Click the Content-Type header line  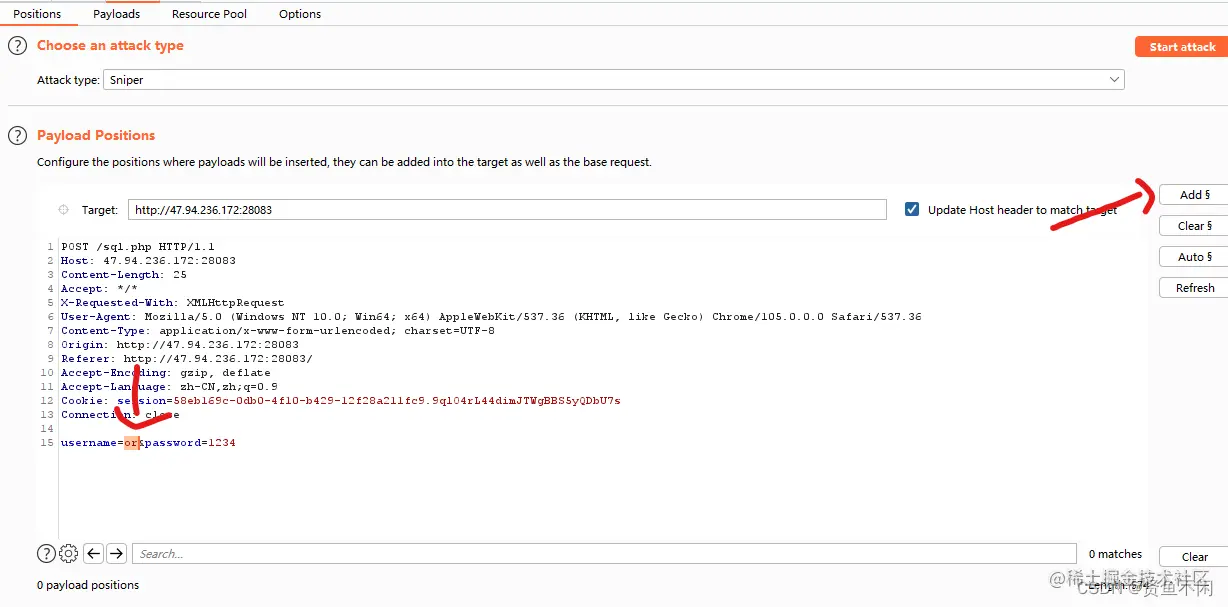tap(278, 331)
